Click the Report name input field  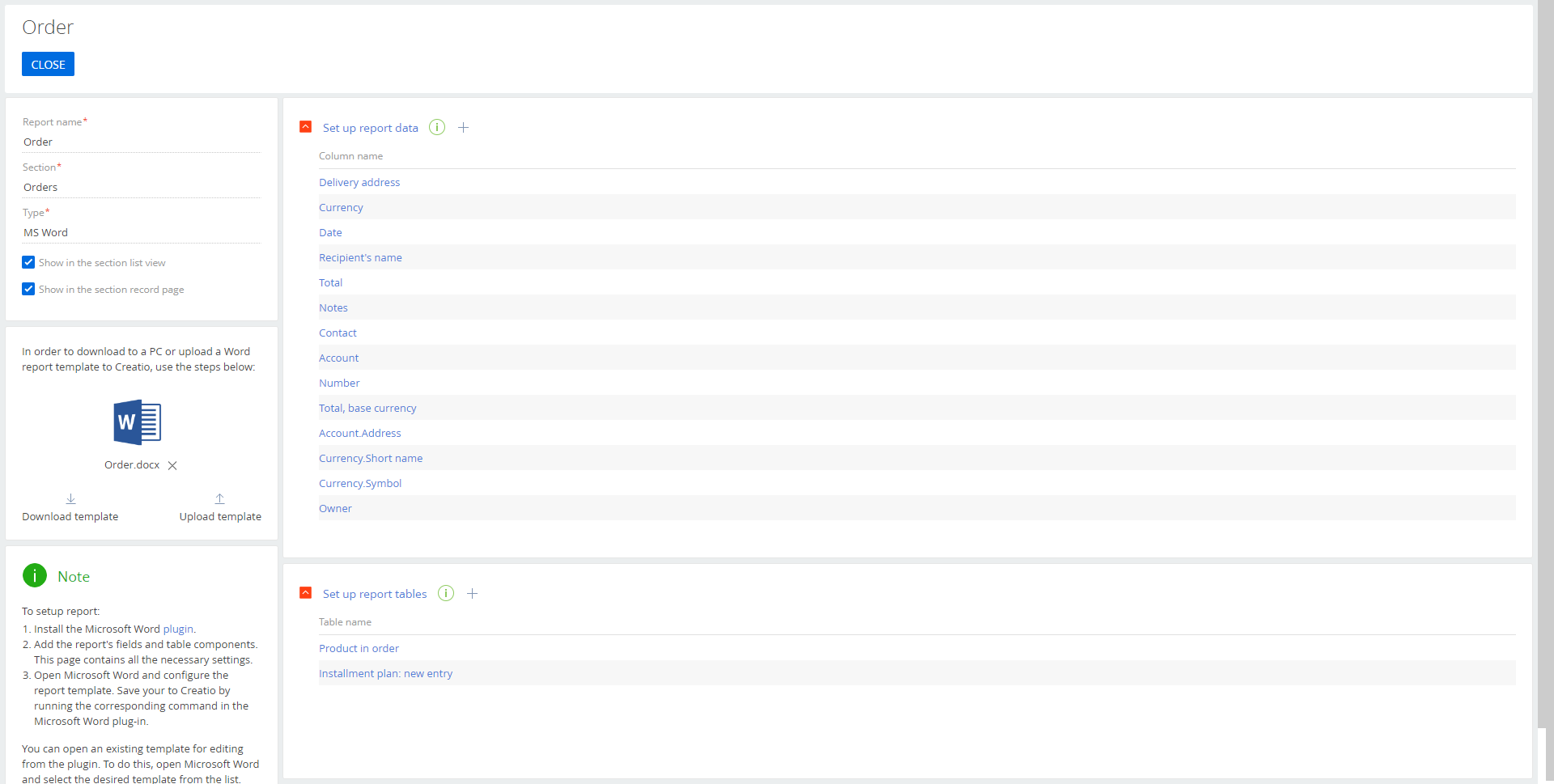(141, 142)
